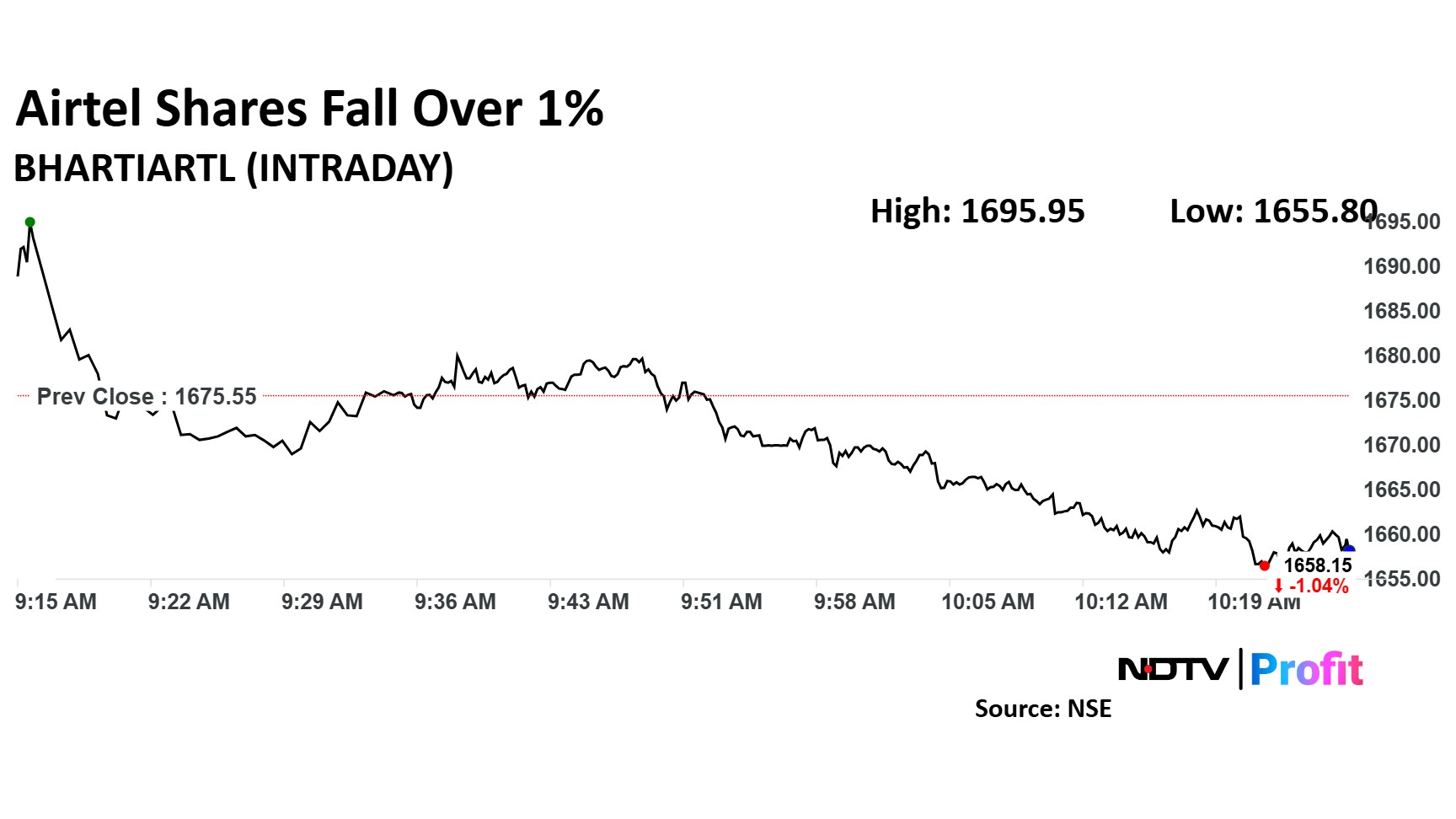Click the 1680.00 price axis label
The width and height of the screenshot is (1456, 819).
coord(1402,356)
